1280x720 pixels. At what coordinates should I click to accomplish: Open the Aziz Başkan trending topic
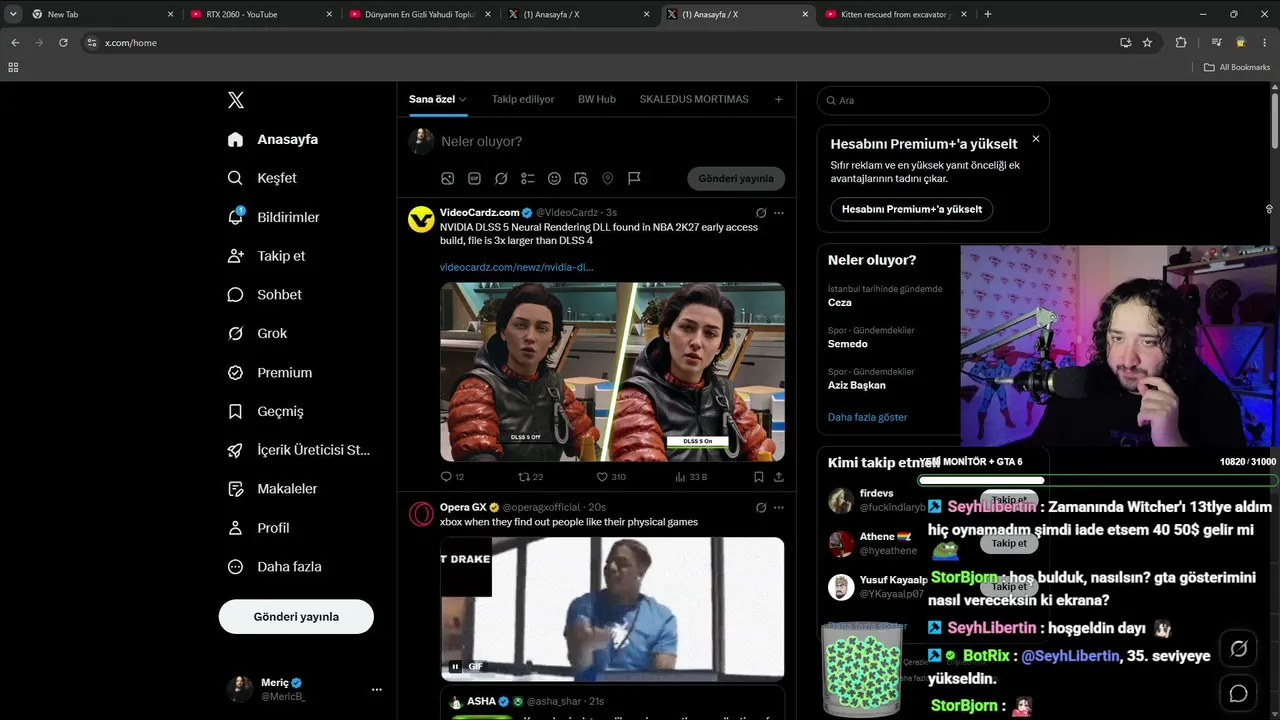[857, 385]
